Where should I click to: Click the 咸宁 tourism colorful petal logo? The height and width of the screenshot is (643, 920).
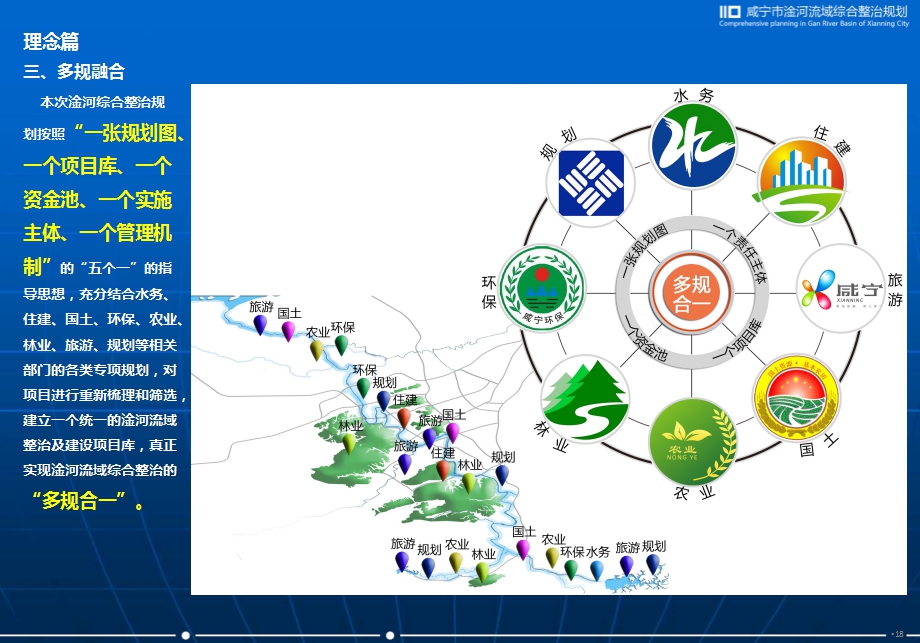coord(841,289)
